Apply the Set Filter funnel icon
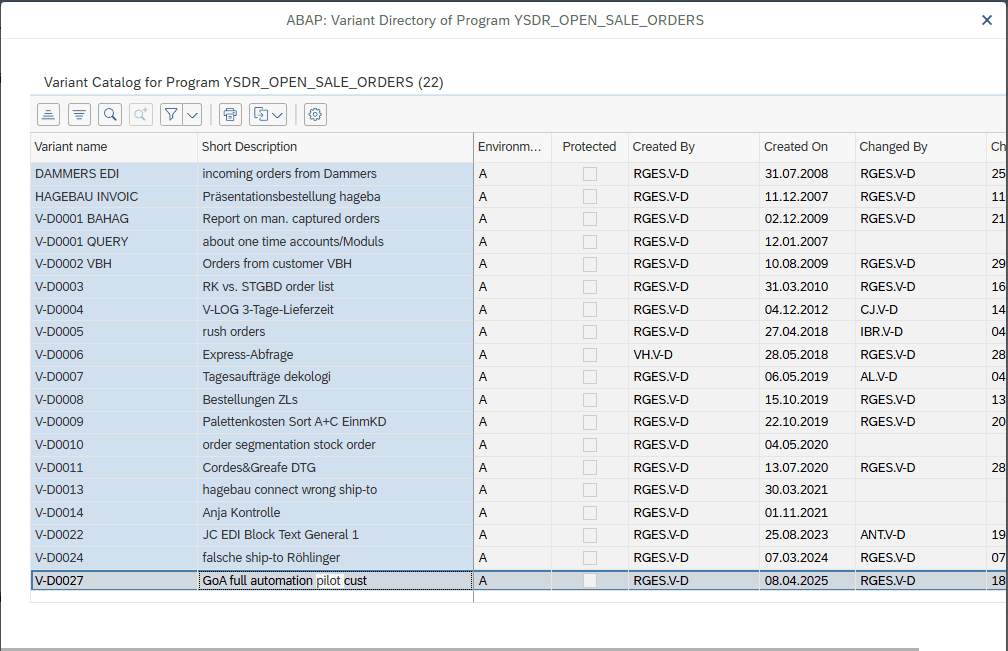The width and height of the screenshot is (1008, 651). 171,114
